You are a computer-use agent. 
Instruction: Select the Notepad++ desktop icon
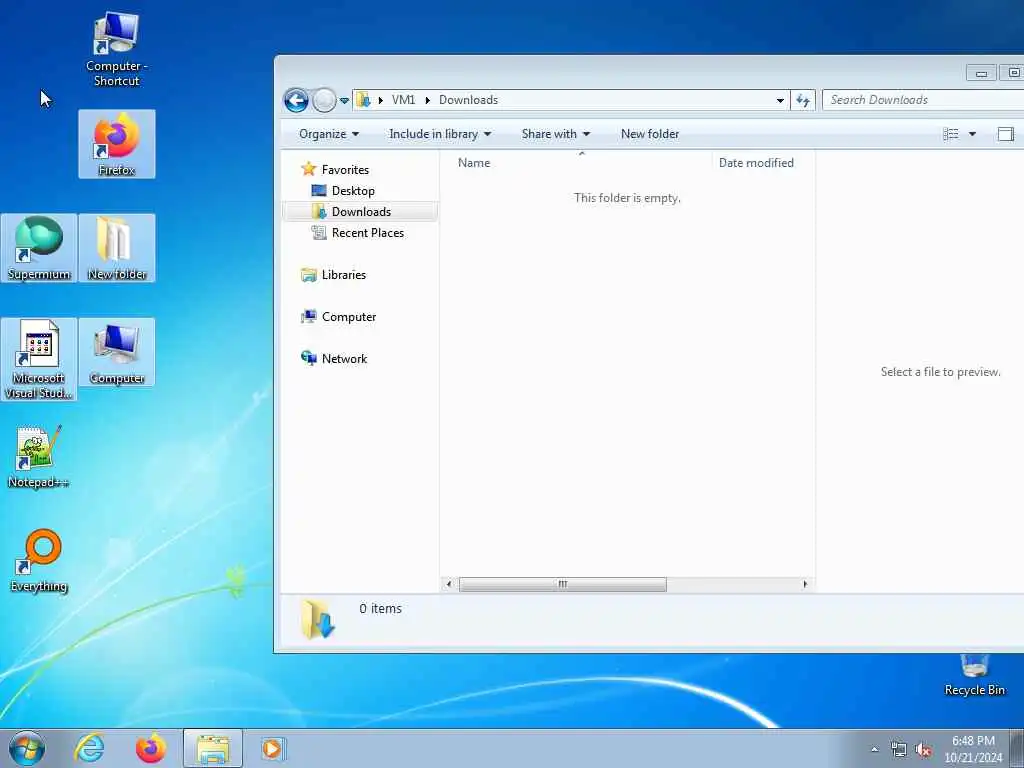pyautogui.click(x=39, y=456)
